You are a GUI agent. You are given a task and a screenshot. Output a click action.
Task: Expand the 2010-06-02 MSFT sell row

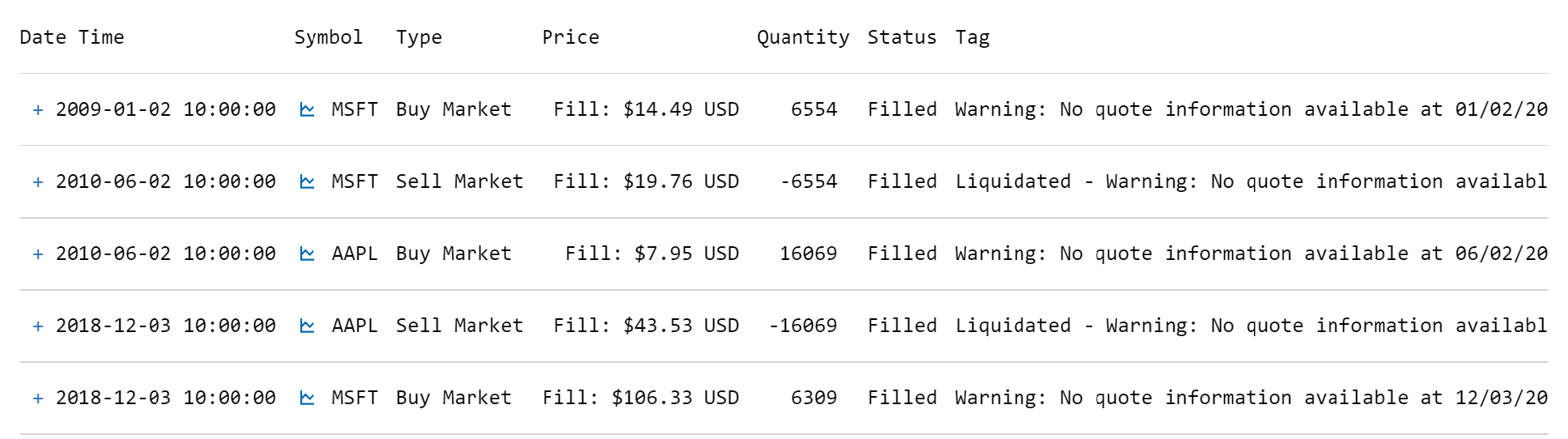point(38,182)
